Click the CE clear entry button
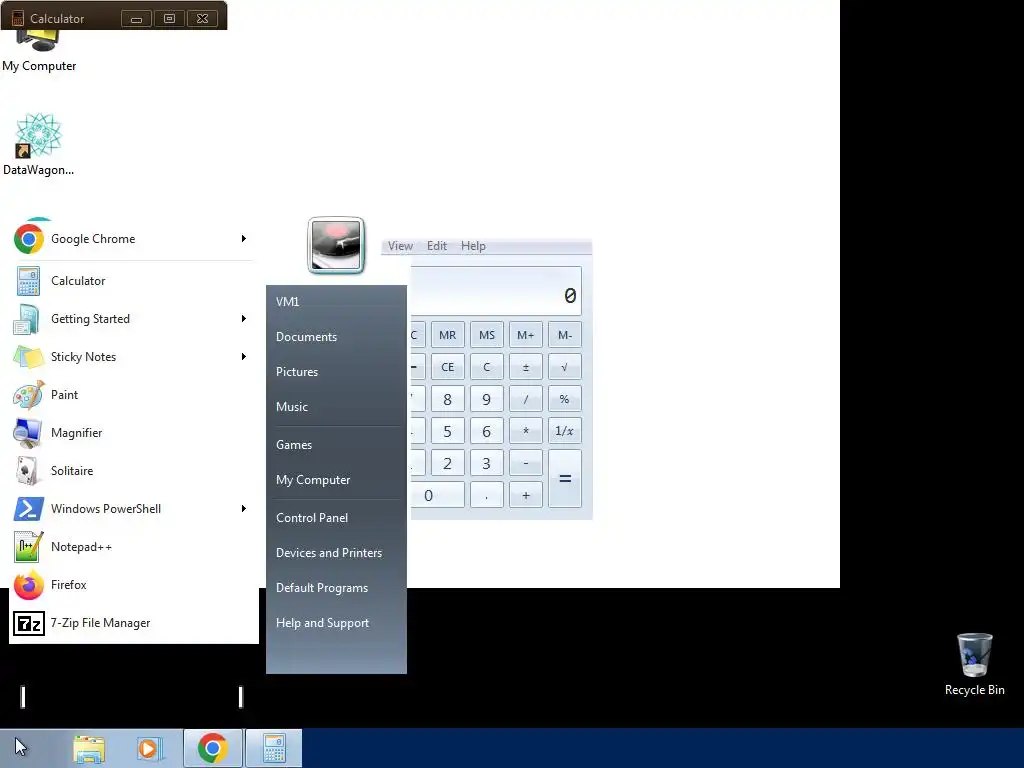The width and height of the screenshot is (1024, 768). (447, 367)
